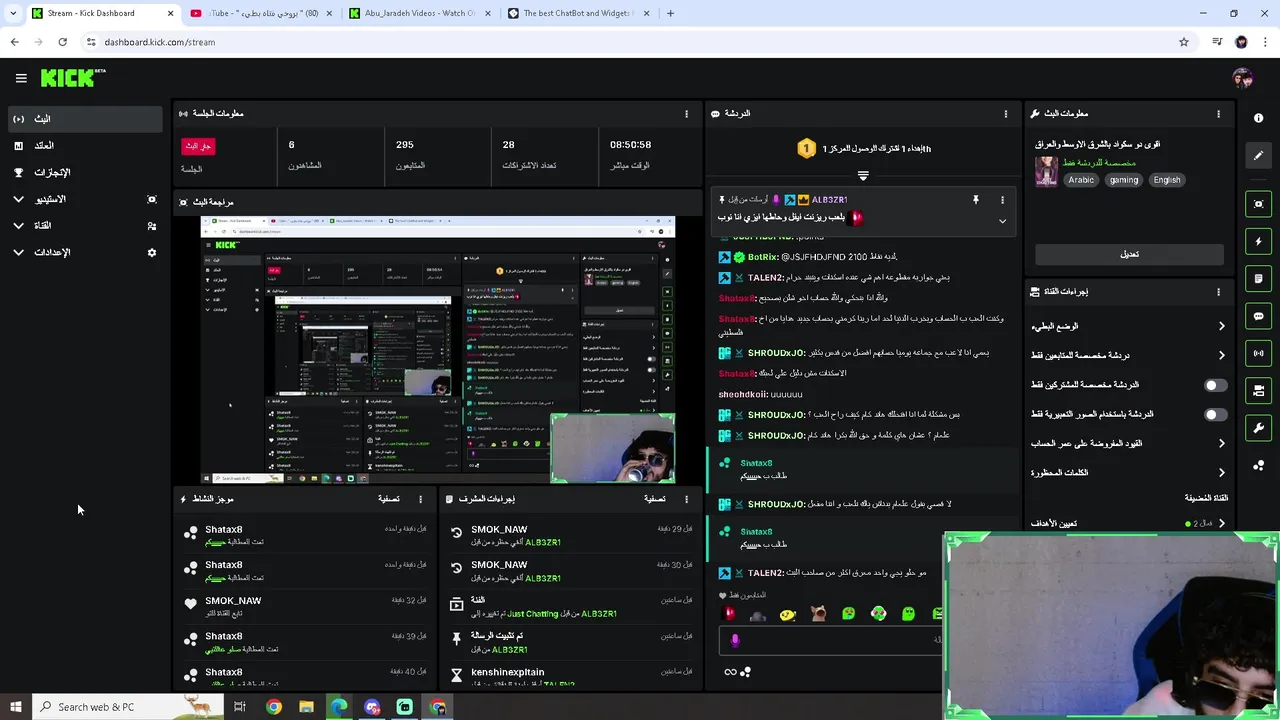The image size is (1280, 720).
Task: Click the stream preview thumbnail
Action: pos(438,349)
